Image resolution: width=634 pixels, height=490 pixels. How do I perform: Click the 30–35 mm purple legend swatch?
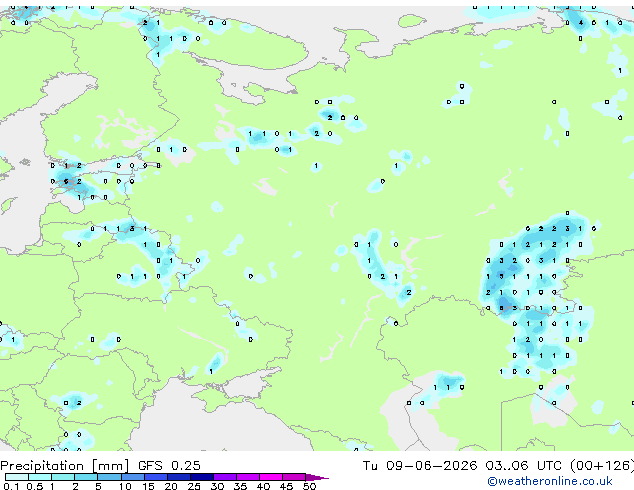(224, 477)
